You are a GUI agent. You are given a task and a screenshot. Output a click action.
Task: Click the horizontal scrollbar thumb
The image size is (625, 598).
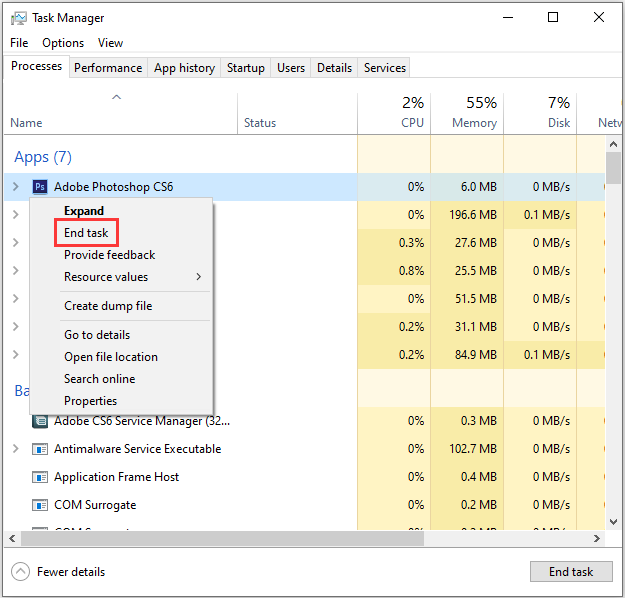(222, 539)
